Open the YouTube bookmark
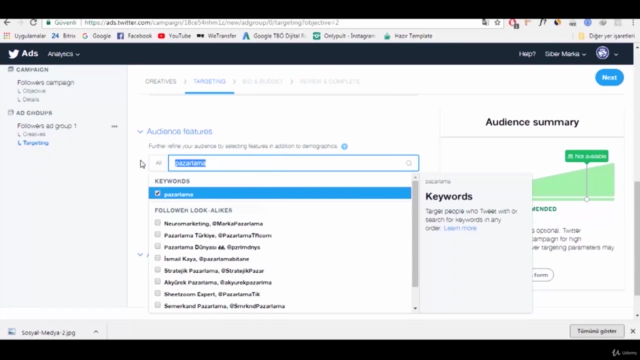The image size is (640, 360). (174, 36)
